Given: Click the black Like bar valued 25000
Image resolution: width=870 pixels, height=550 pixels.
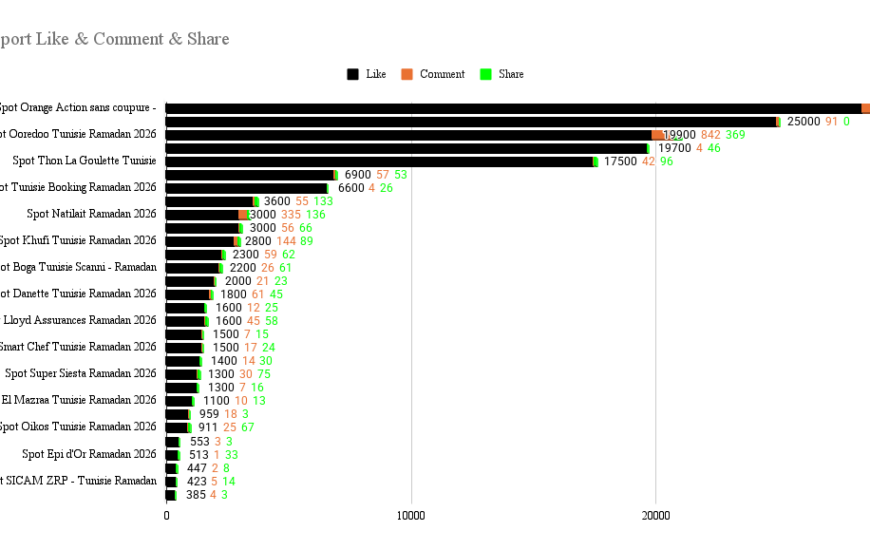Looking at the screenshot, I should 470,122.
